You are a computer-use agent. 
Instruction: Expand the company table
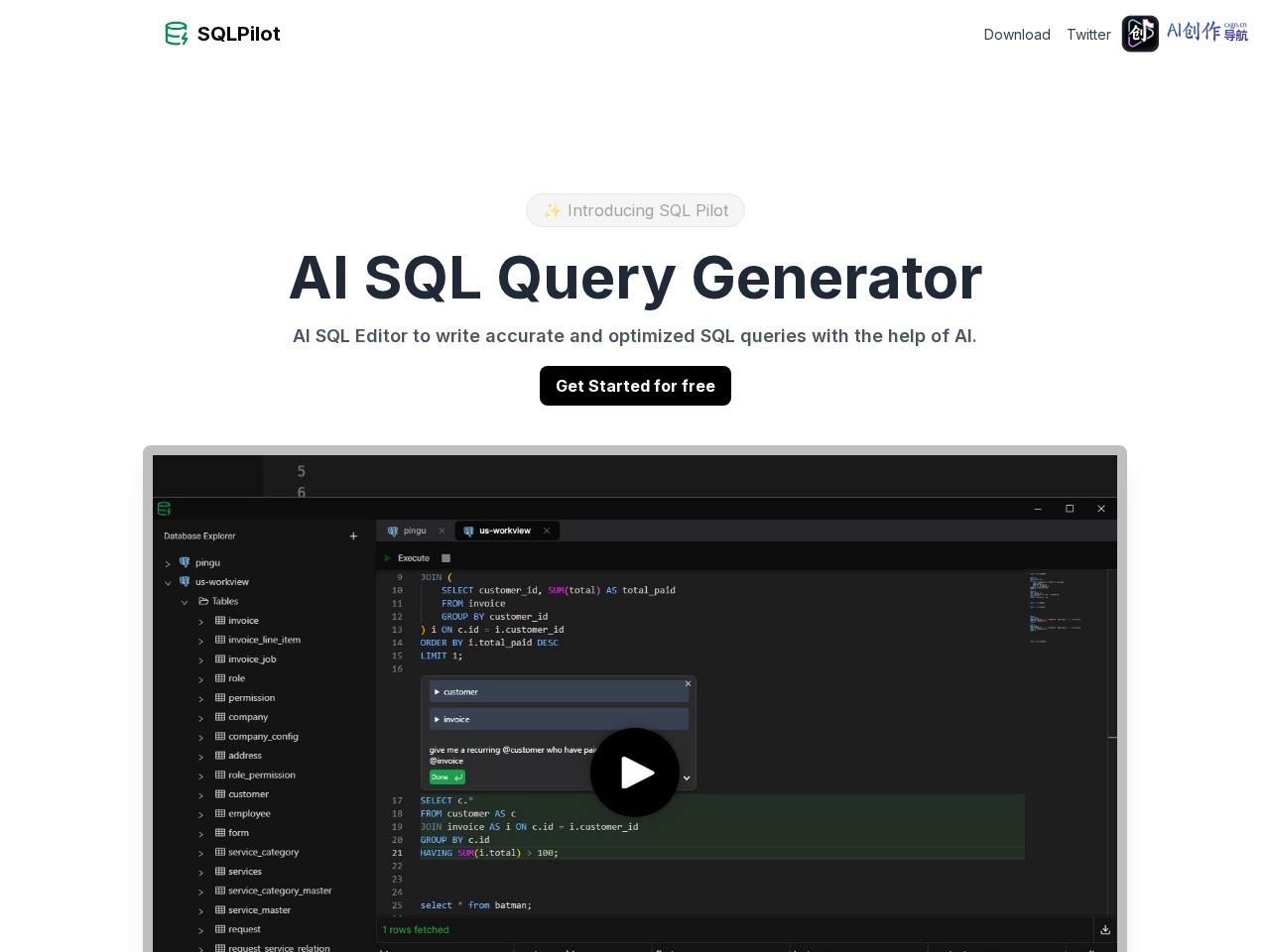(200, 718)
